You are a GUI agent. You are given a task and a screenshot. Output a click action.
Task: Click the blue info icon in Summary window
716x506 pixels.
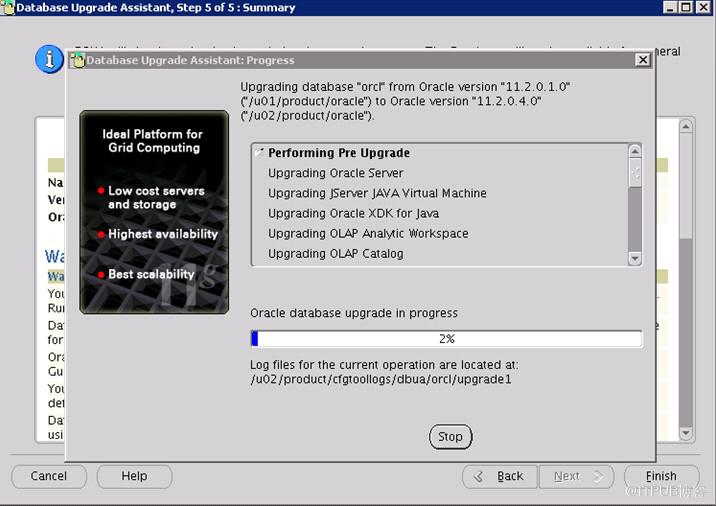tap(49, 59)
